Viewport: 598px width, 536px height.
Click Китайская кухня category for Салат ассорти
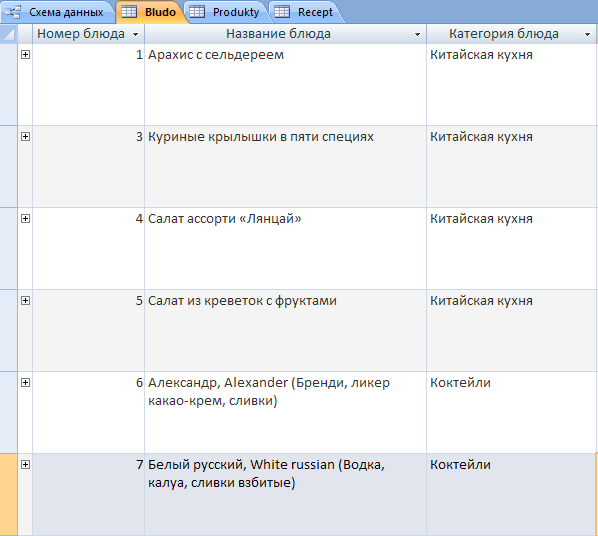tap(512, 249)
